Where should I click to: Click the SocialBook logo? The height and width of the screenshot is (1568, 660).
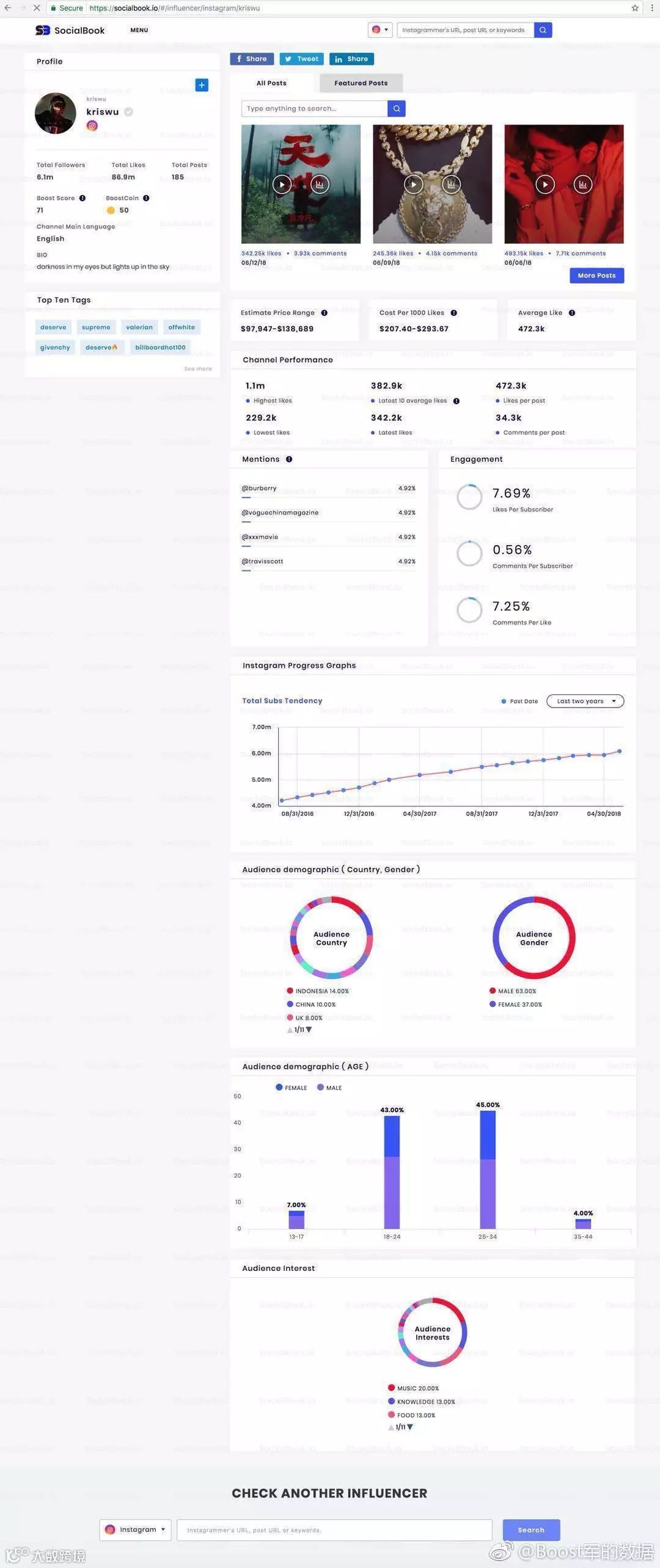point(70,30)
